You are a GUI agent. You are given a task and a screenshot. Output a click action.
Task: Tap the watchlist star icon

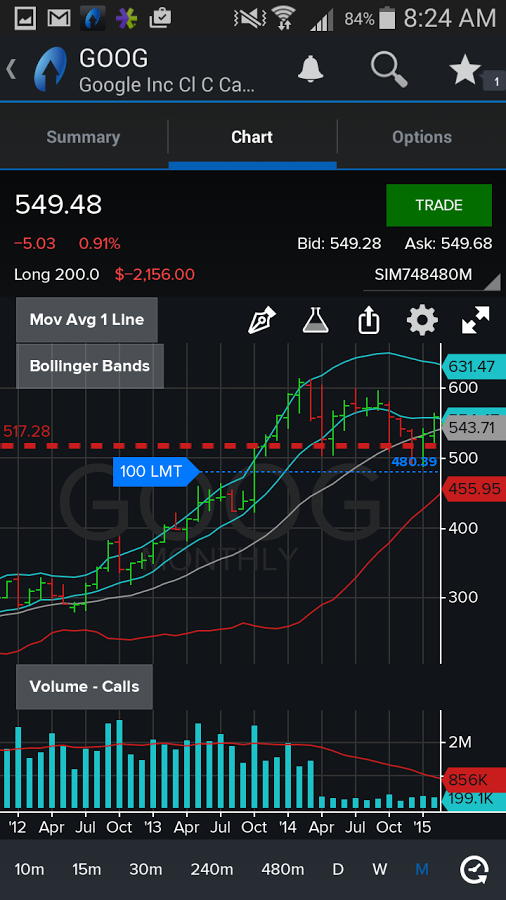click(x=465, y=70)
